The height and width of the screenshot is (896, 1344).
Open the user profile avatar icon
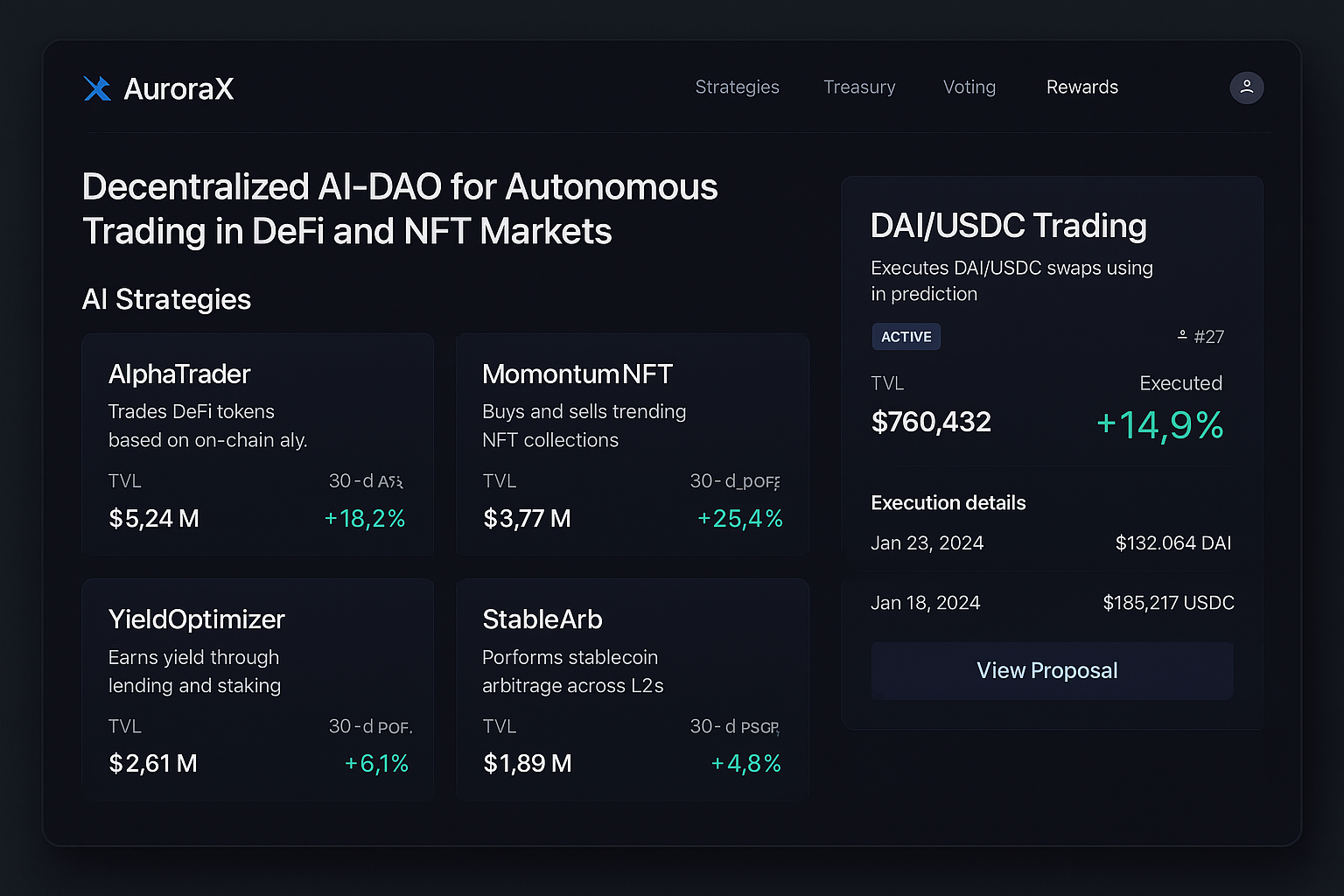click(1246, 87)
